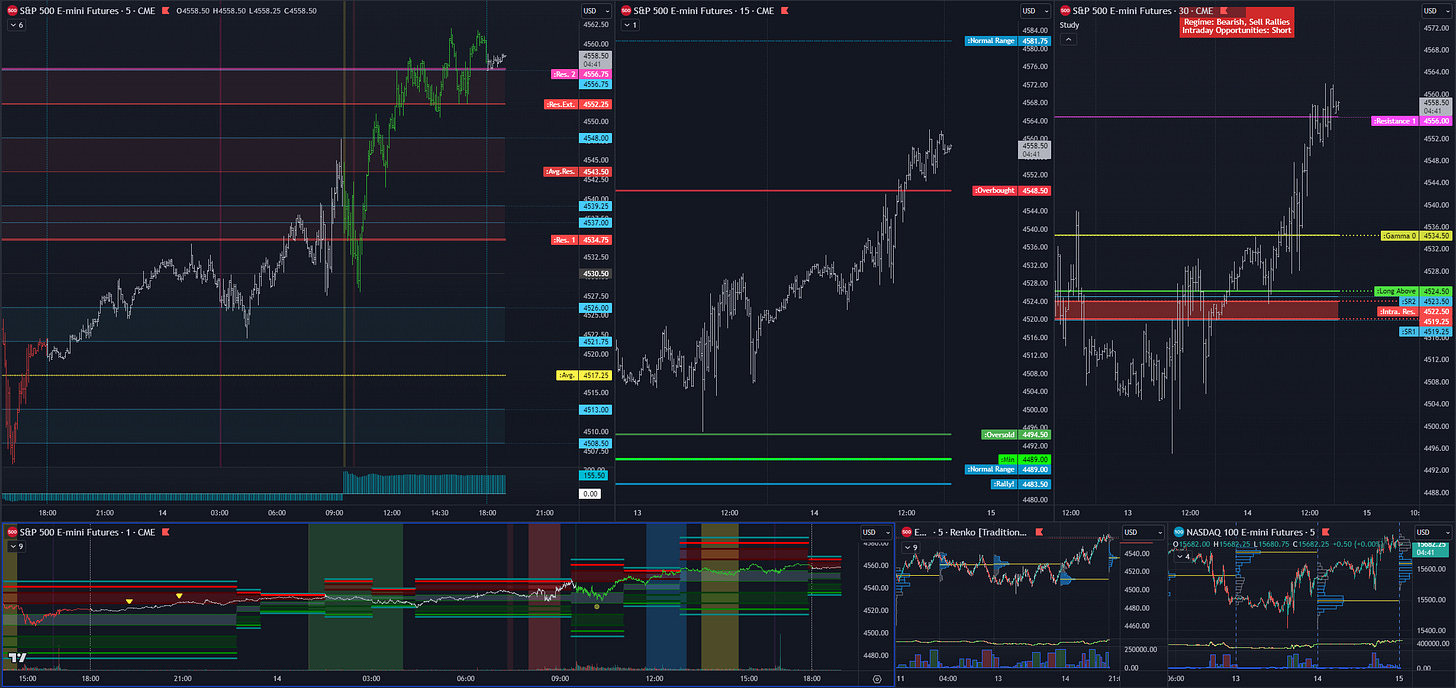Click the current price 4558.50 tag on the 5-minute chart

pyautogui.click(x=596, y=58)
